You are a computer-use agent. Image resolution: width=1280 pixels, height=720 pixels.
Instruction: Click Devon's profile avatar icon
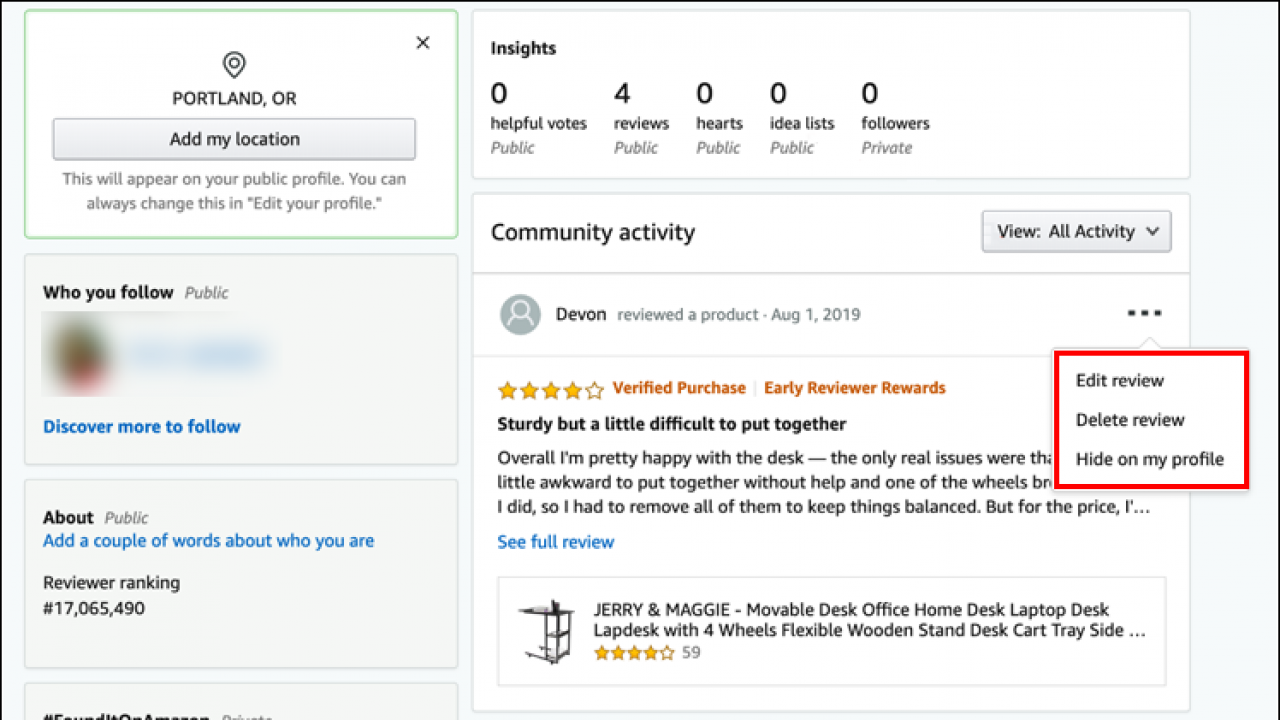click(x=520, y=313)
